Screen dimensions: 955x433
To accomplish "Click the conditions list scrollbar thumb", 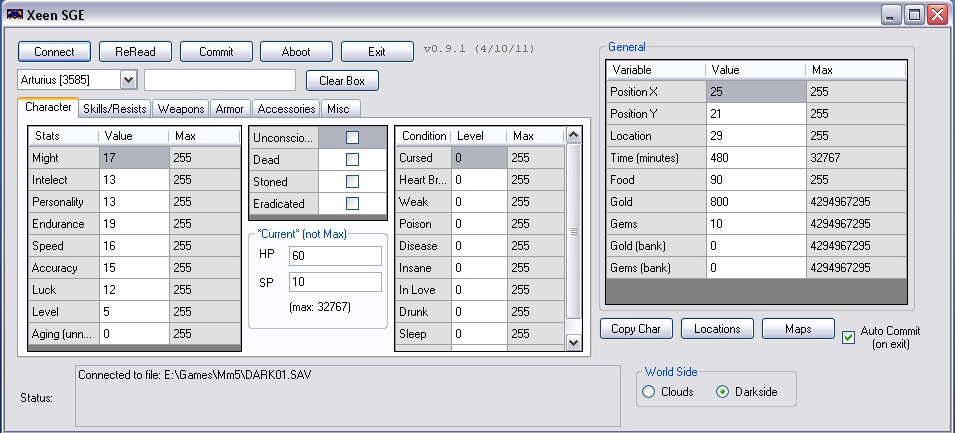I will [x=574, y=231].
